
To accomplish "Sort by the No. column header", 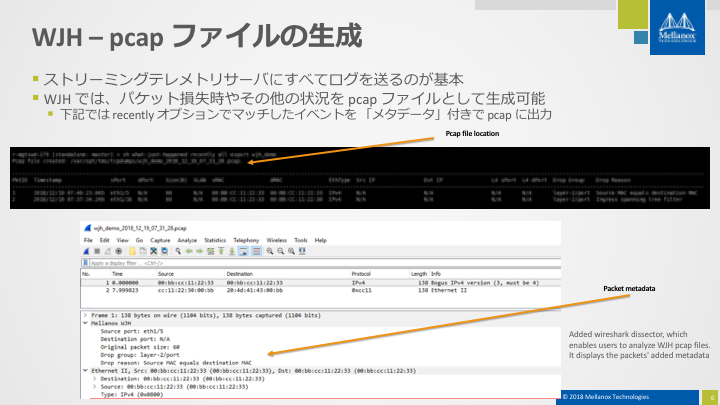I will point(86,274).
